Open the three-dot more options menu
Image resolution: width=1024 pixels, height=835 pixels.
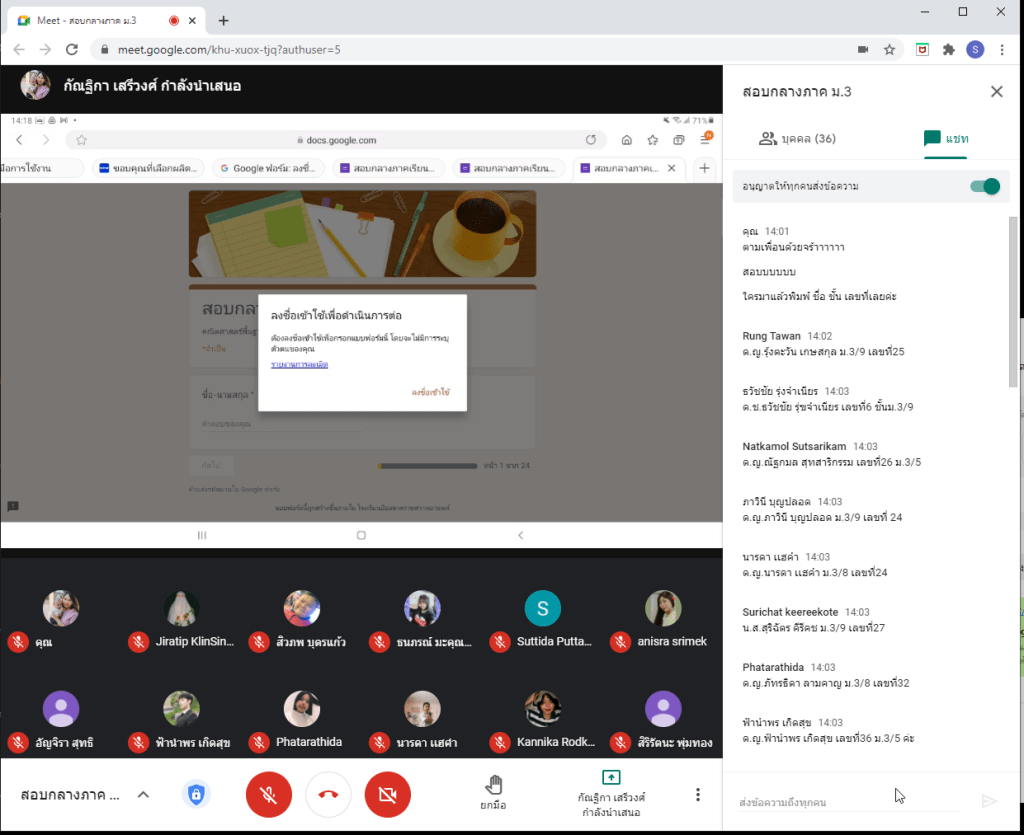[x=698, y=795]
